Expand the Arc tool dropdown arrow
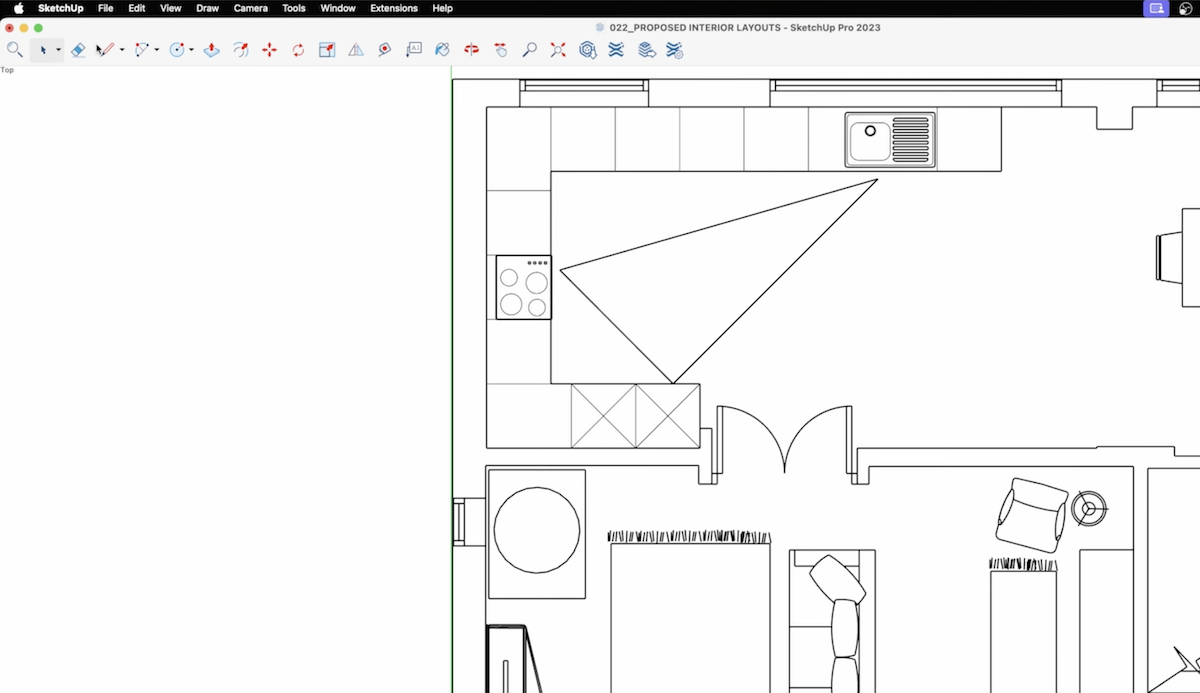 pos(157,50)
